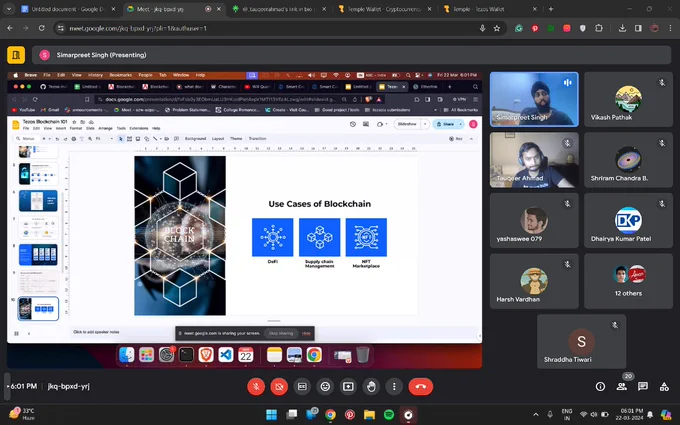
Task: Open Chrome from Windows taskbar
Action: pyautogui.click(x=330, y=415)
